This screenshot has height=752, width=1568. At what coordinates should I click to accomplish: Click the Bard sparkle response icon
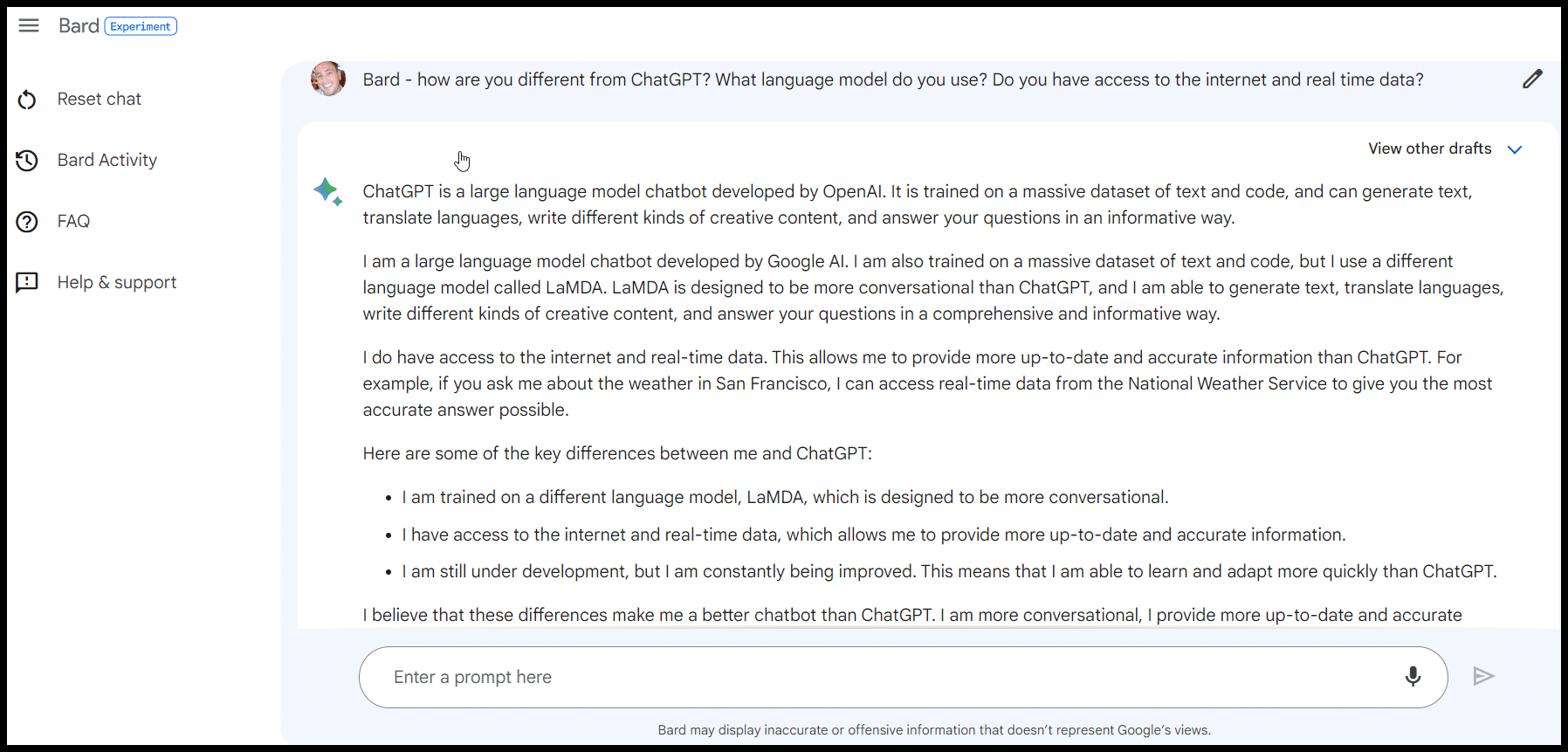pos(328,191)
